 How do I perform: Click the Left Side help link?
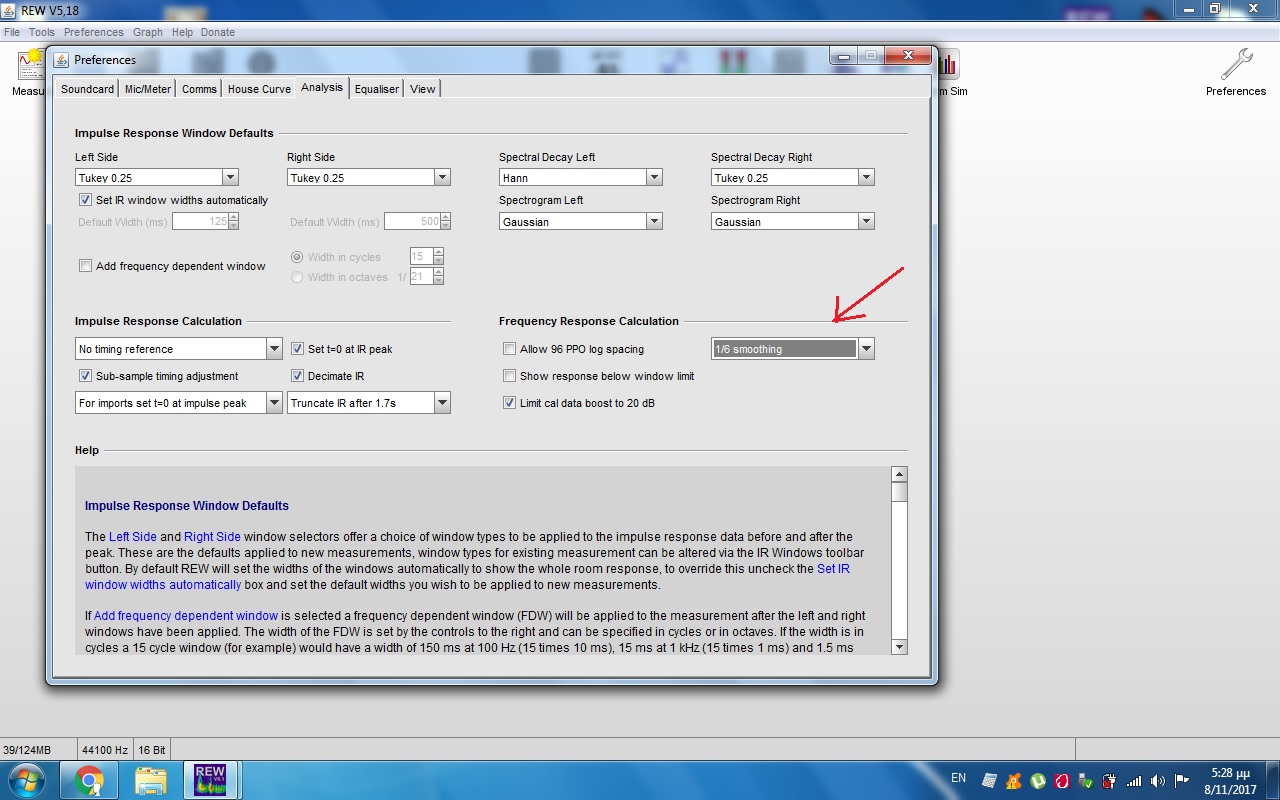[131, 537]
